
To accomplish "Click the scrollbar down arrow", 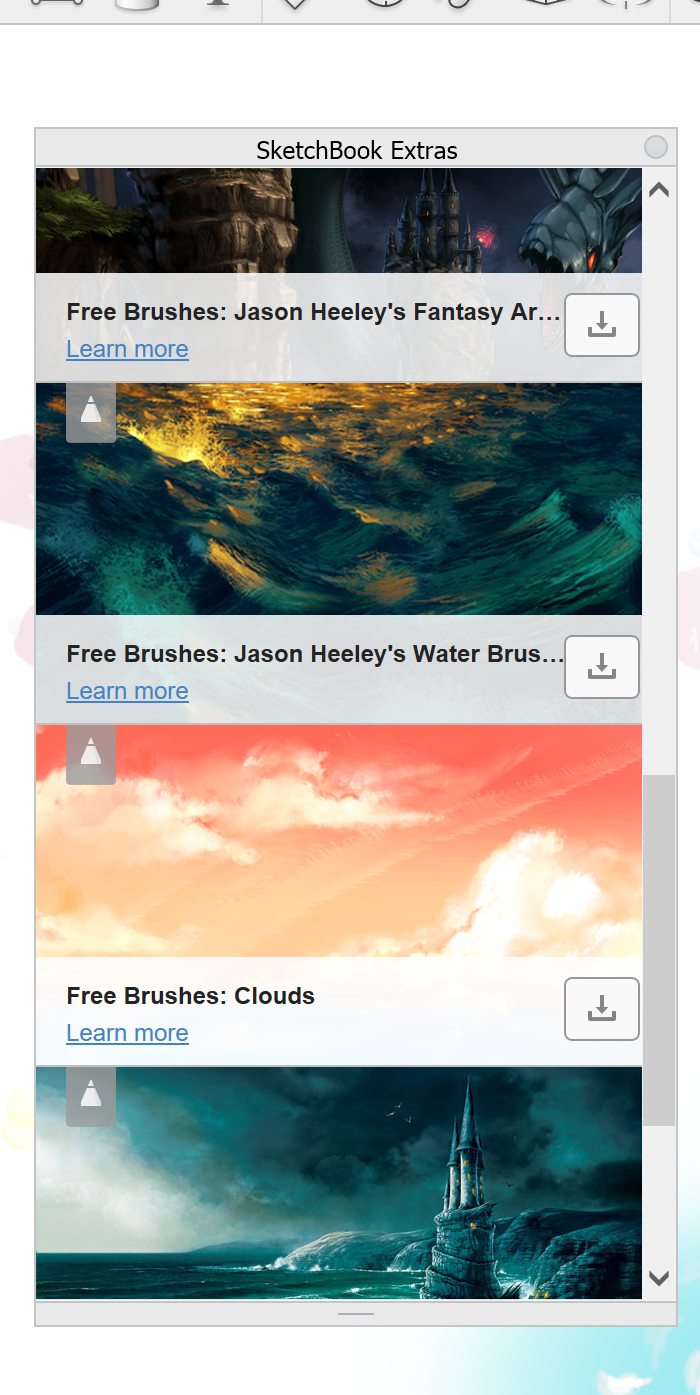I will [x=658, y=1278].
